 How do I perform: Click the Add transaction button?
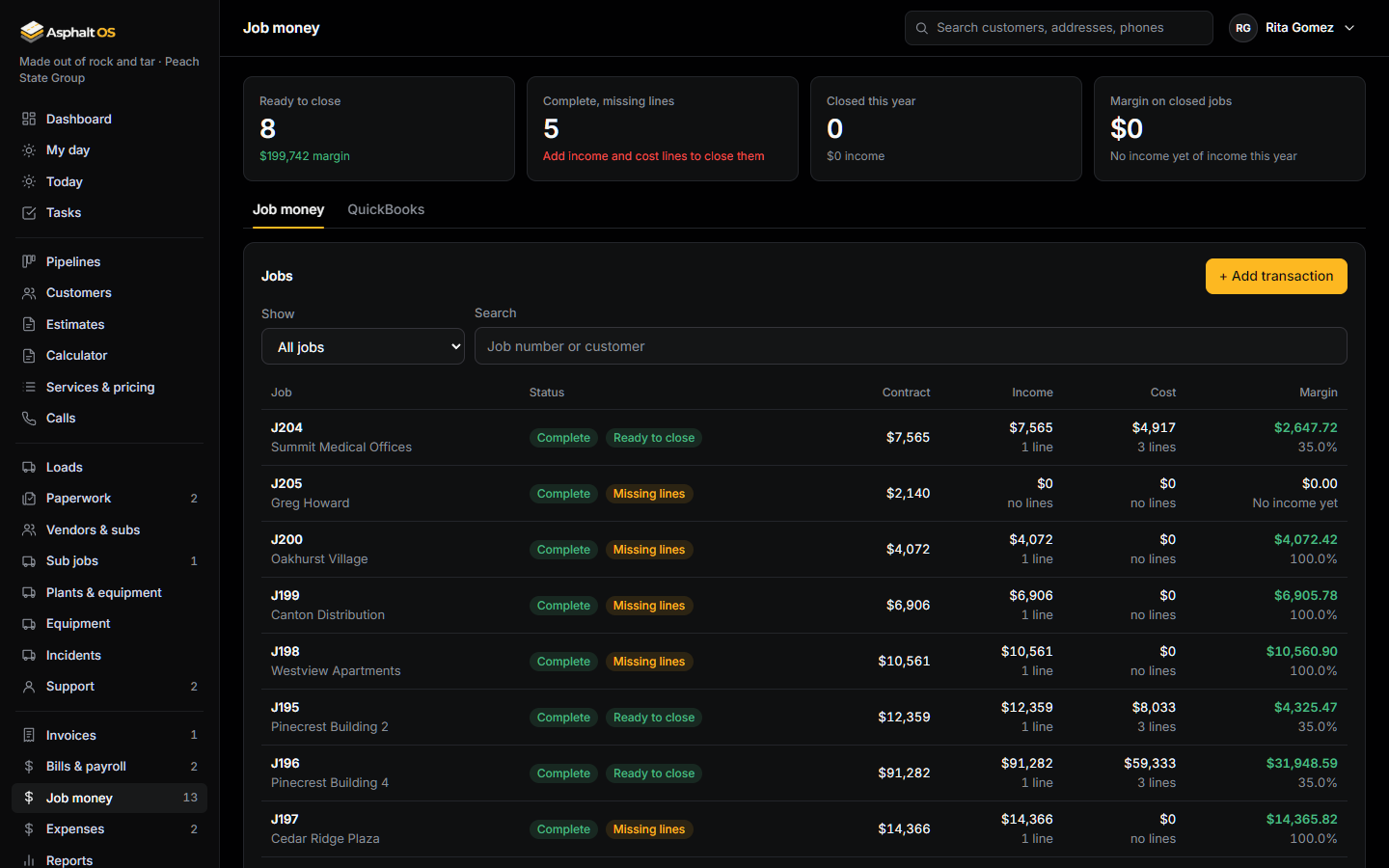tap(1276, 276)
